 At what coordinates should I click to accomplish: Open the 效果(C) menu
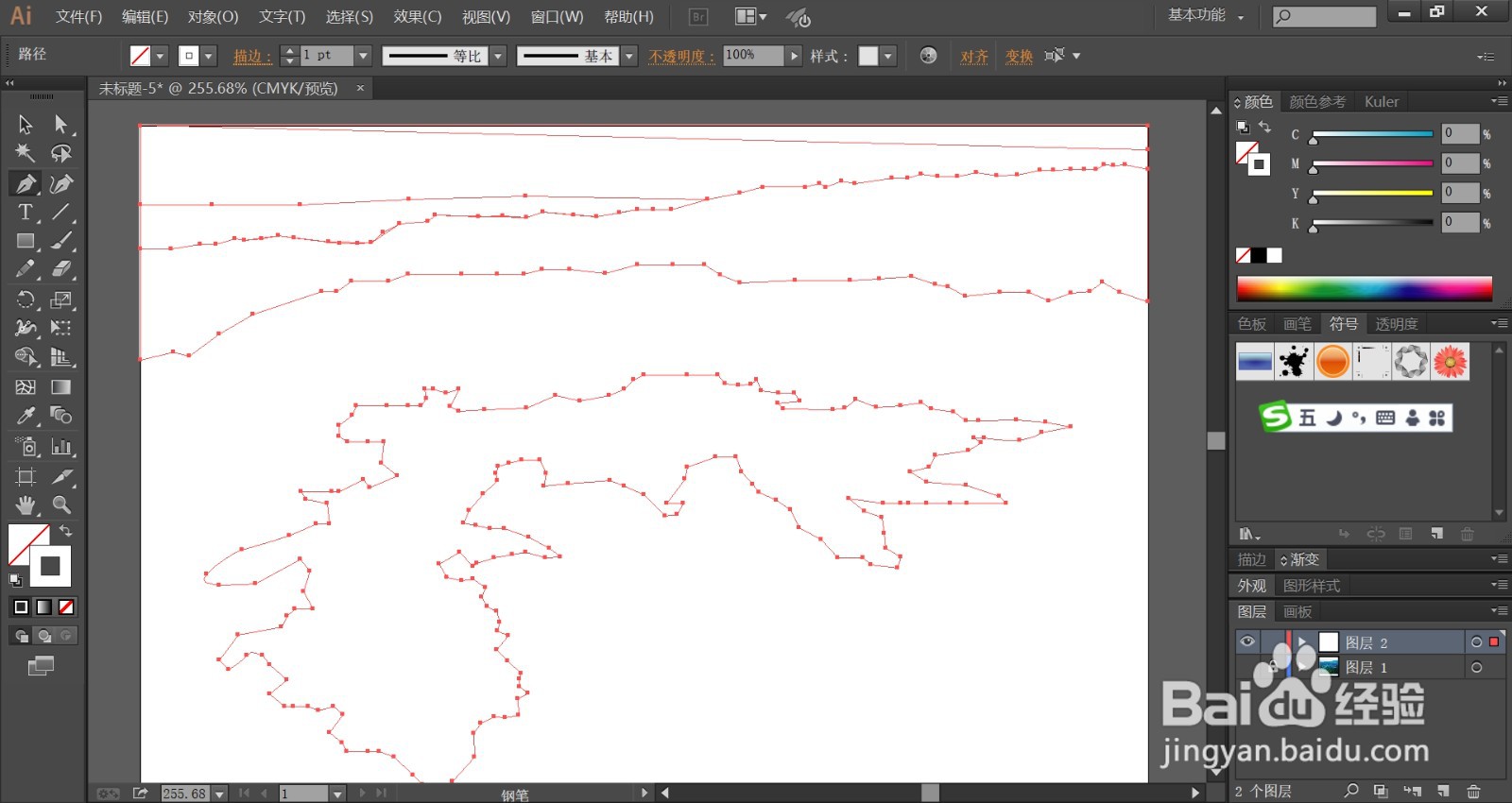[418, 17]
